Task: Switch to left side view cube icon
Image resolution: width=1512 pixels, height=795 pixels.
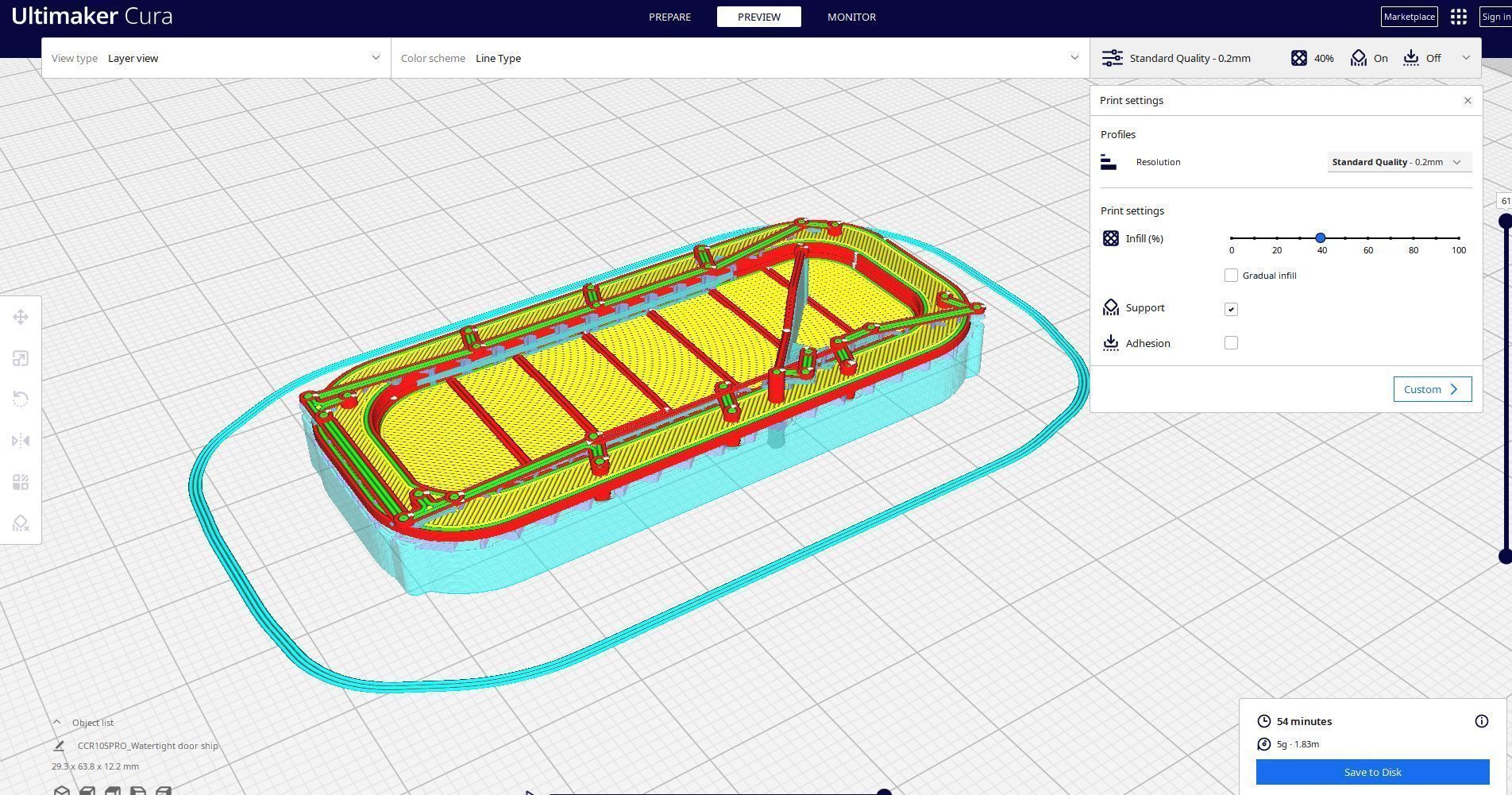Action: click(x=138, y=790)
